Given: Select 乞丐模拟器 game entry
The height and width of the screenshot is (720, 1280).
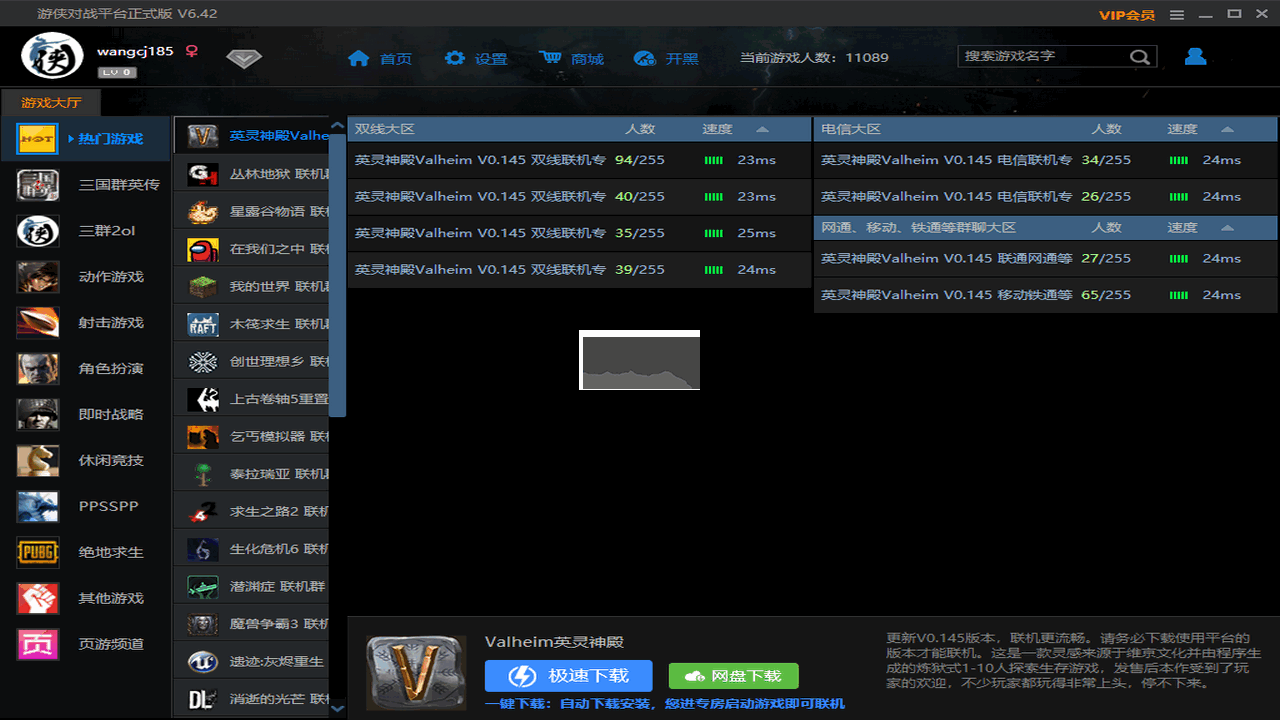Looking at the screenshot, I should [251, 437].
